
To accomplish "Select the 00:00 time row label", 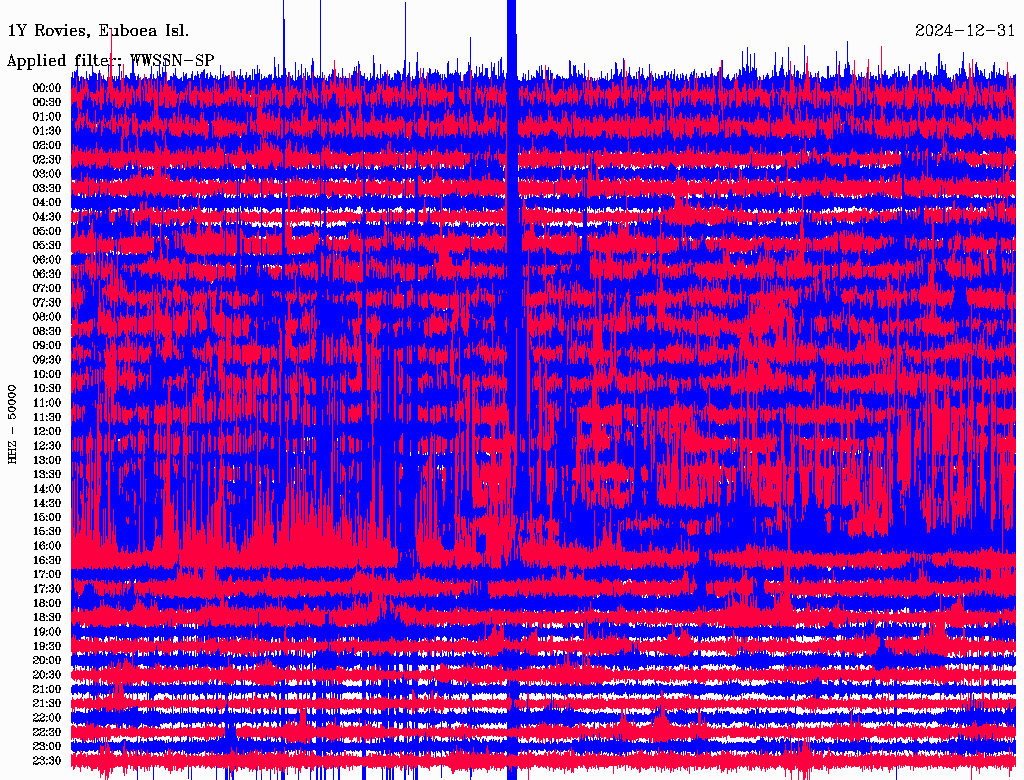I will click(47, 88).
